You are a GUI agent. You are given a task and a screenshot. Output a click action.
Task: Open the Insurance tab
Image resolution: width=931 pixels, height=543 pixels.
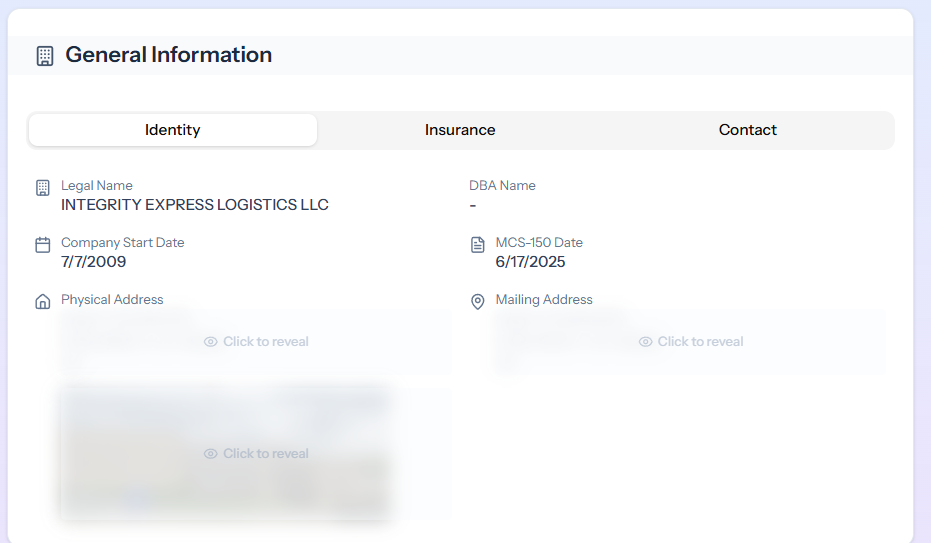(460, 130)
